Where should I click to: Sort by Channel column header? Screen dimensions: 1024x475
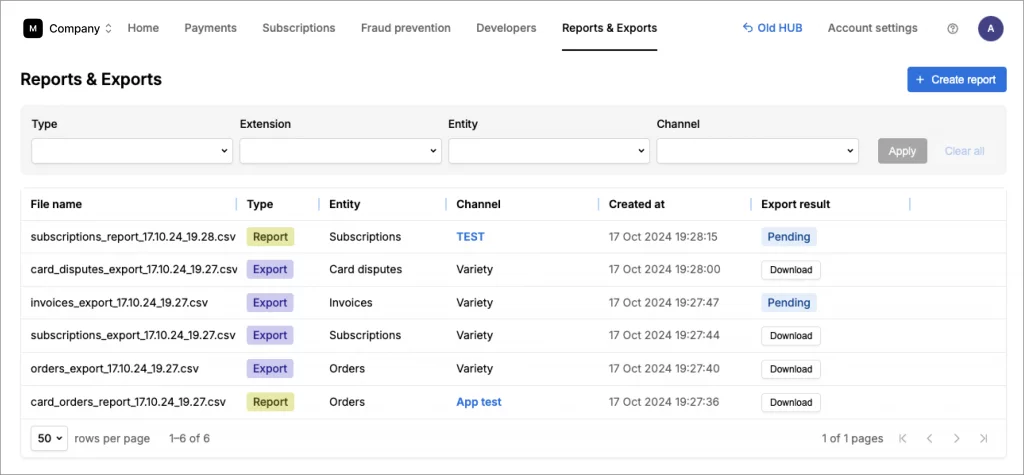point(478,204)
